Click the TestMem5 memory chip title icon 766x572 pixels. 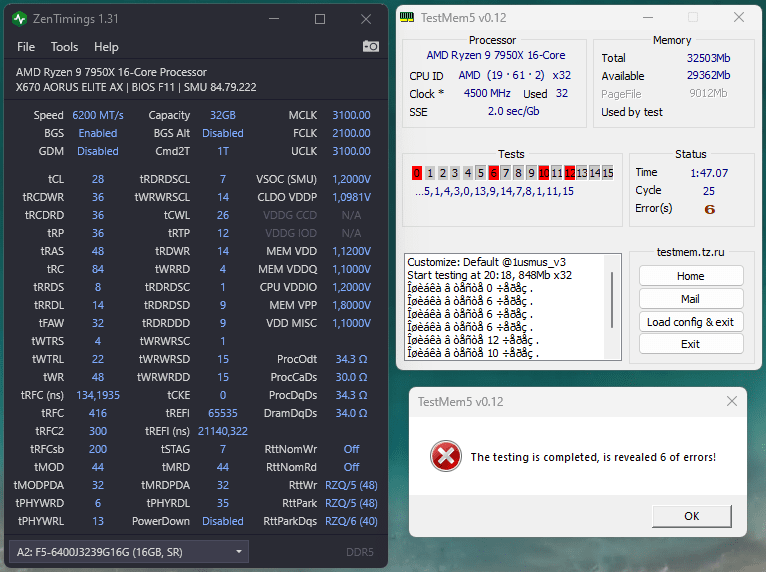tap(406, 17)
